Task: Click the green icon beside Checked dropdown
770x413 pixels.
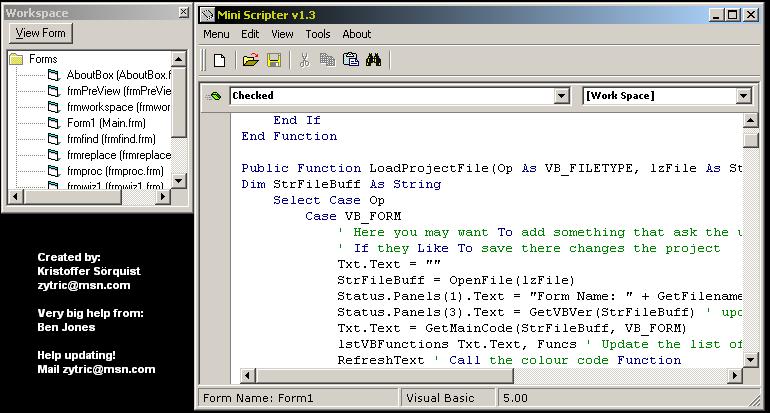Action: (215, 96)
